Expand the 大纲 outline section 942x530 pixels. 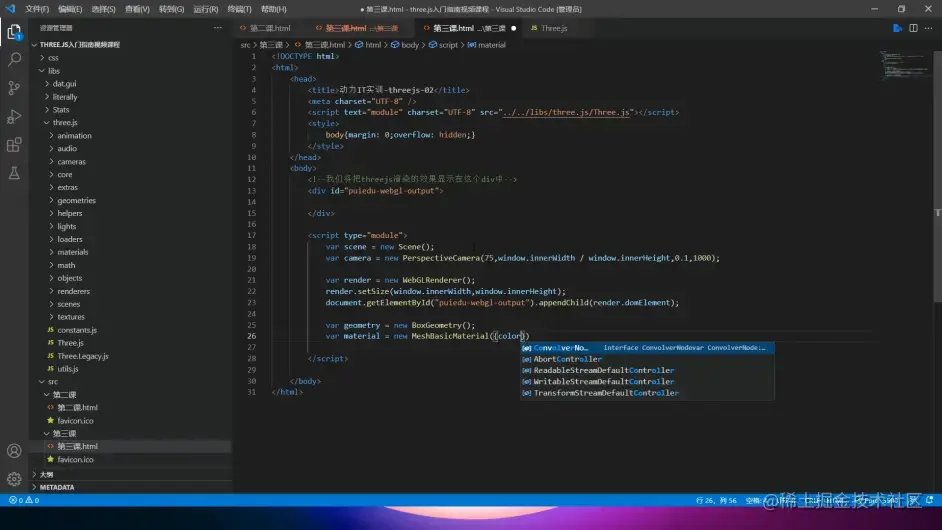[x=46, y=474]
